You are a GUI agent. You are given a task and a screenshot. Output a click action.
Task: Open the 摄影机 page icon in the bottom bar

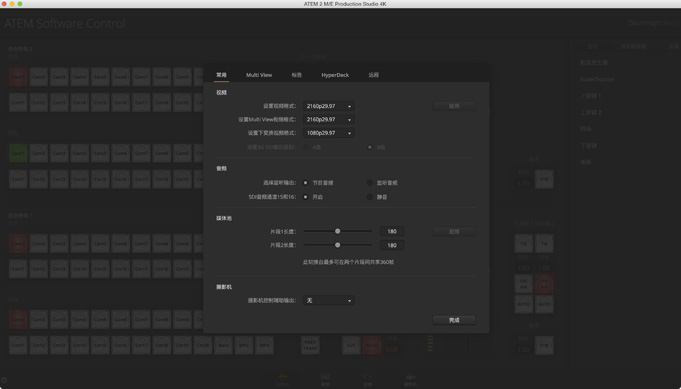[x=410, y=380]
